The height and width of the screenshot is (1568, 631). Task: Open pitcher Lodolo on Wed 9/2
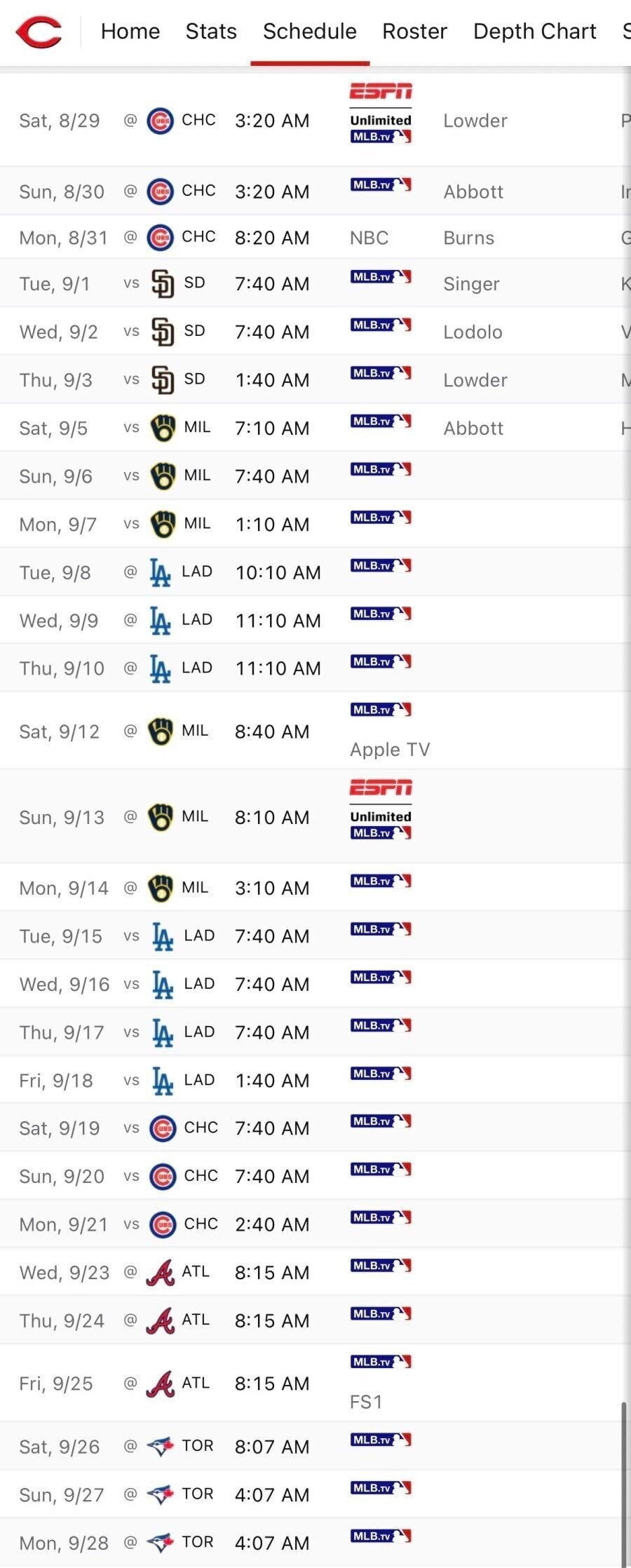[x=473, y=332]
